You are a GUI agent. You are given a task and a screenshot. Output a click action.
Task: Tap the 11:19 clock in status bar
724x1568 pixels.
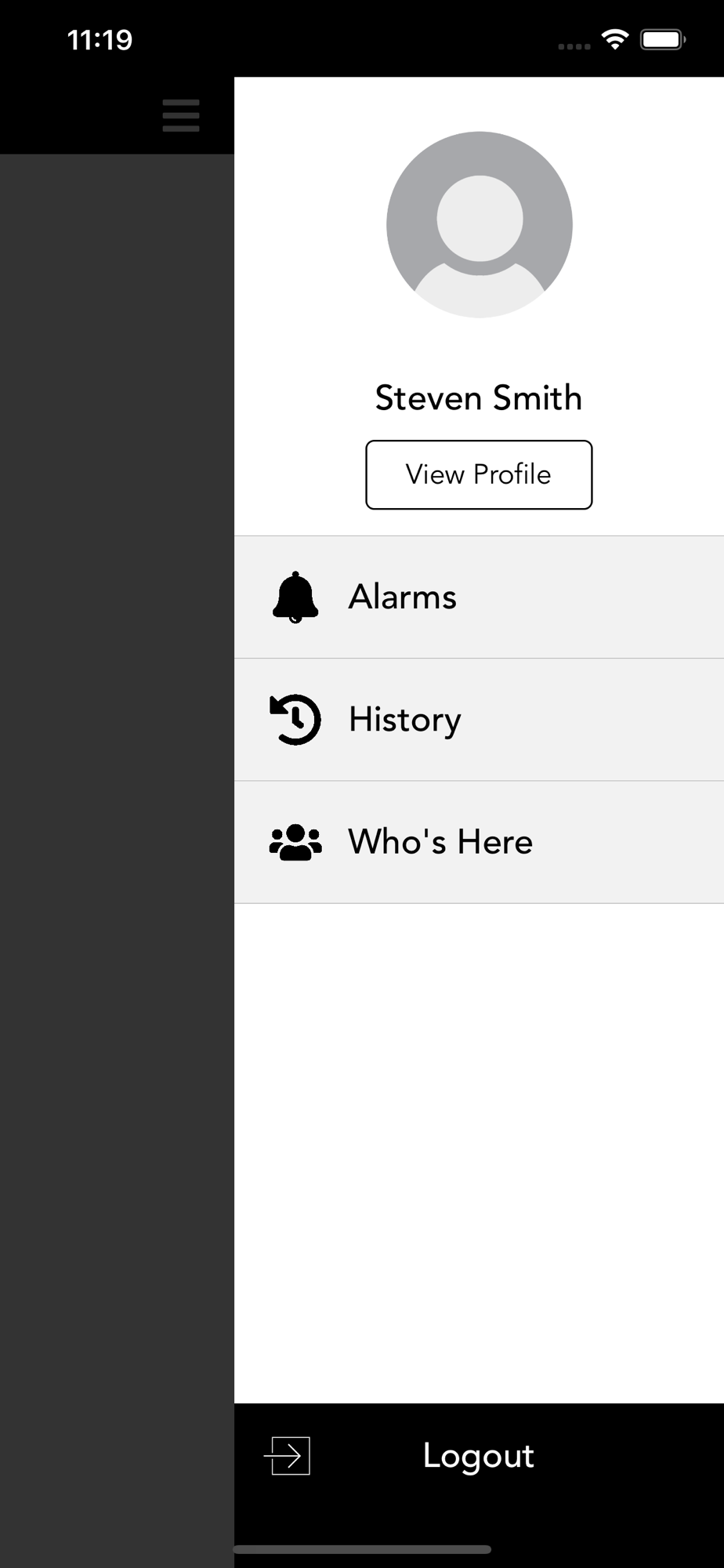click(100, 40)
